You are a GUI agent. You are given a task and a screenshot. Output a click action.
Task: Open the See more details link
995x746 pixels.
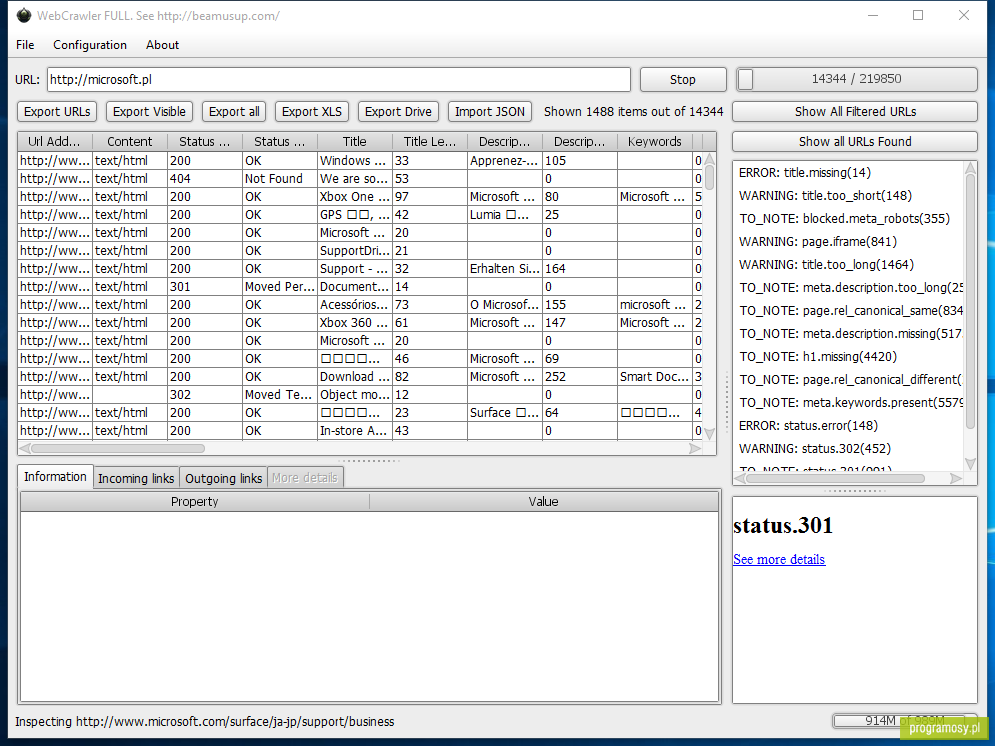(x=779, y=560)
